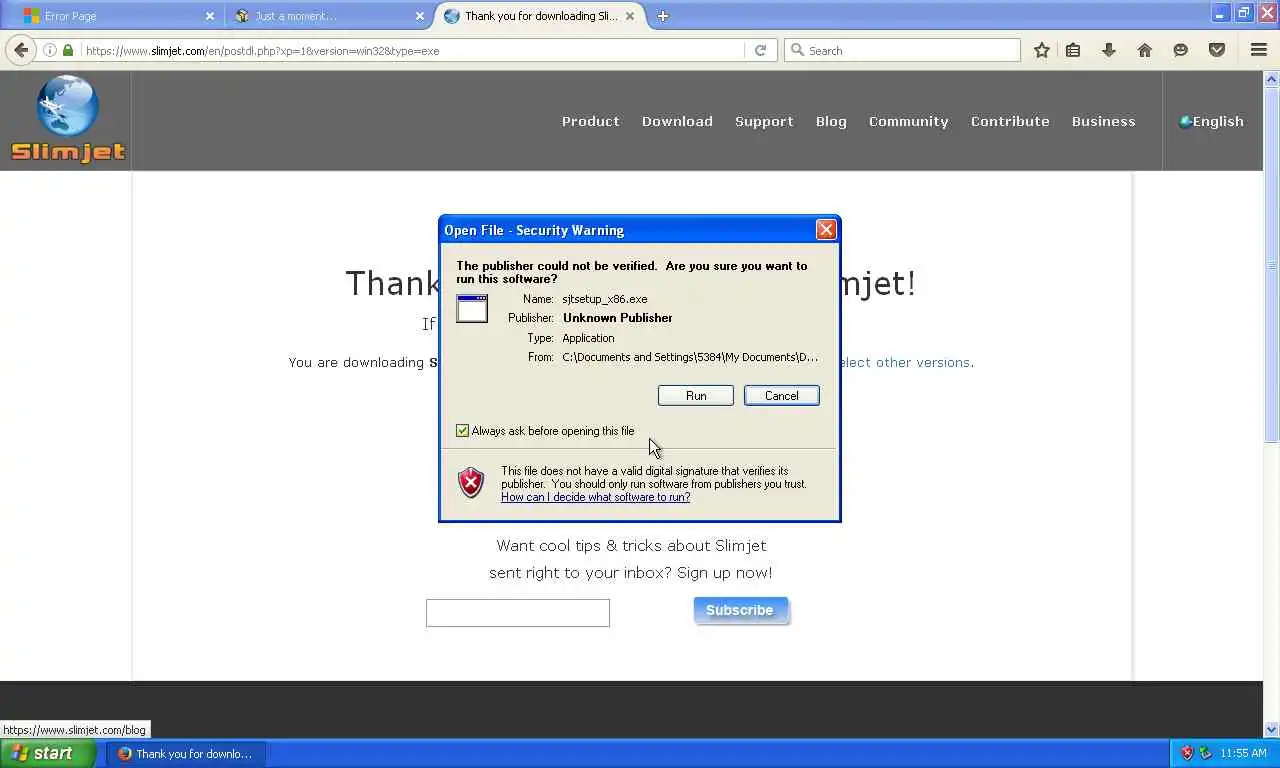1280x768 pixels.
Task: Open the Contribute menu item
Action: (x=1010, y=121)
